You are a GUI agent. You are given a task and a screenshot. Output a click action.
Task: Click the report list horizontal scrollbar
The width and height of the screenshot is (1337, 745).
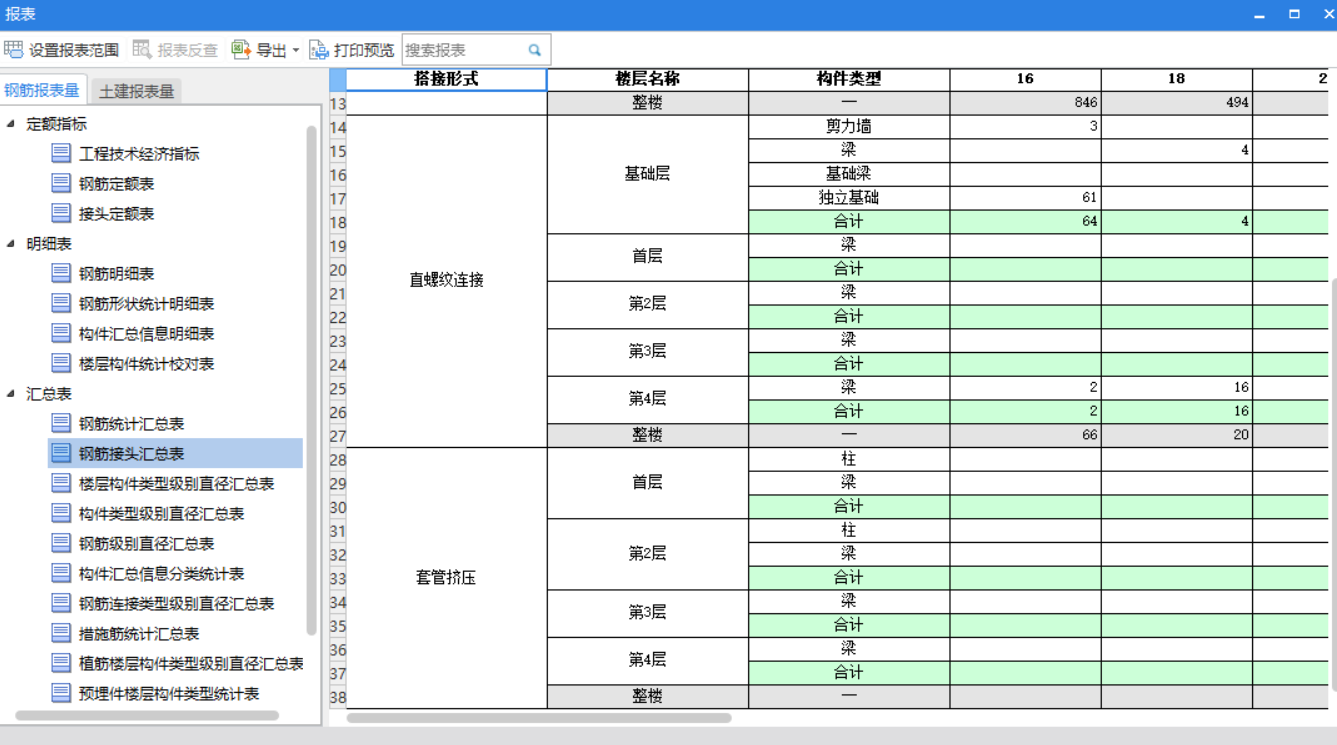pos(147,715)
